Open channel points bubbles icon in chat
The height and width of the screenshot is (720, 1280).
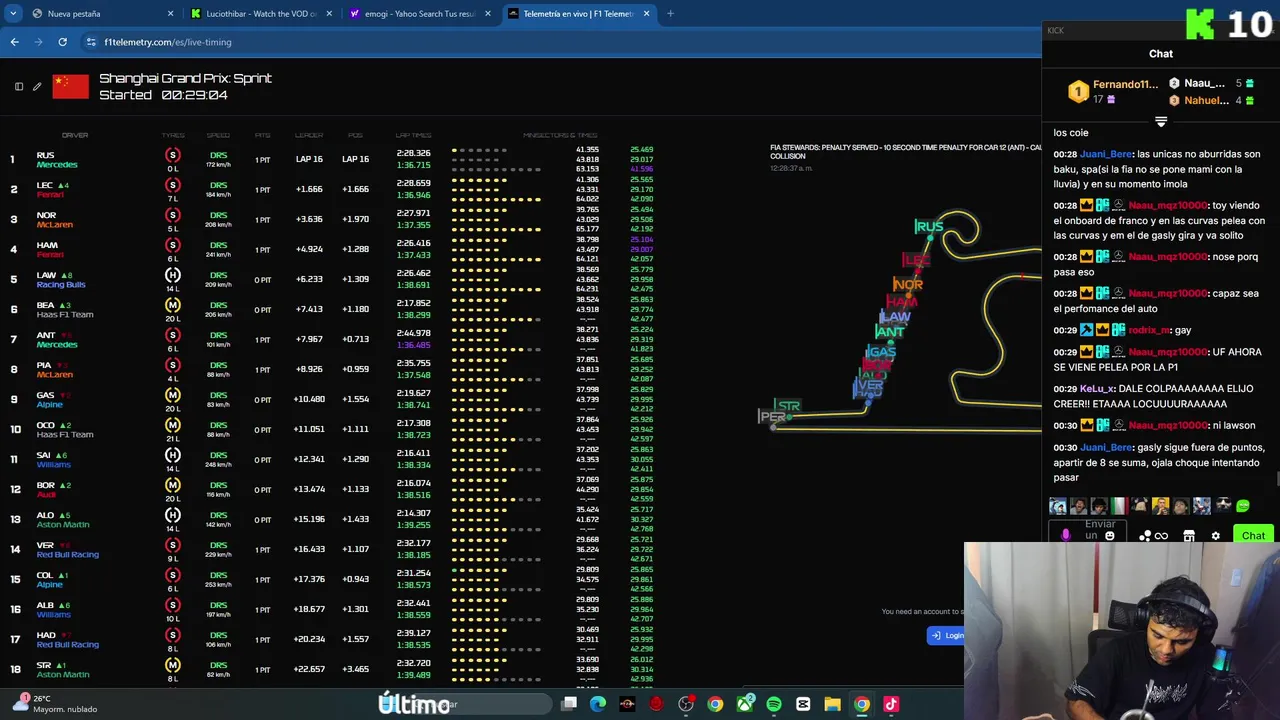pyautogui.click(x=1145, y=536)
